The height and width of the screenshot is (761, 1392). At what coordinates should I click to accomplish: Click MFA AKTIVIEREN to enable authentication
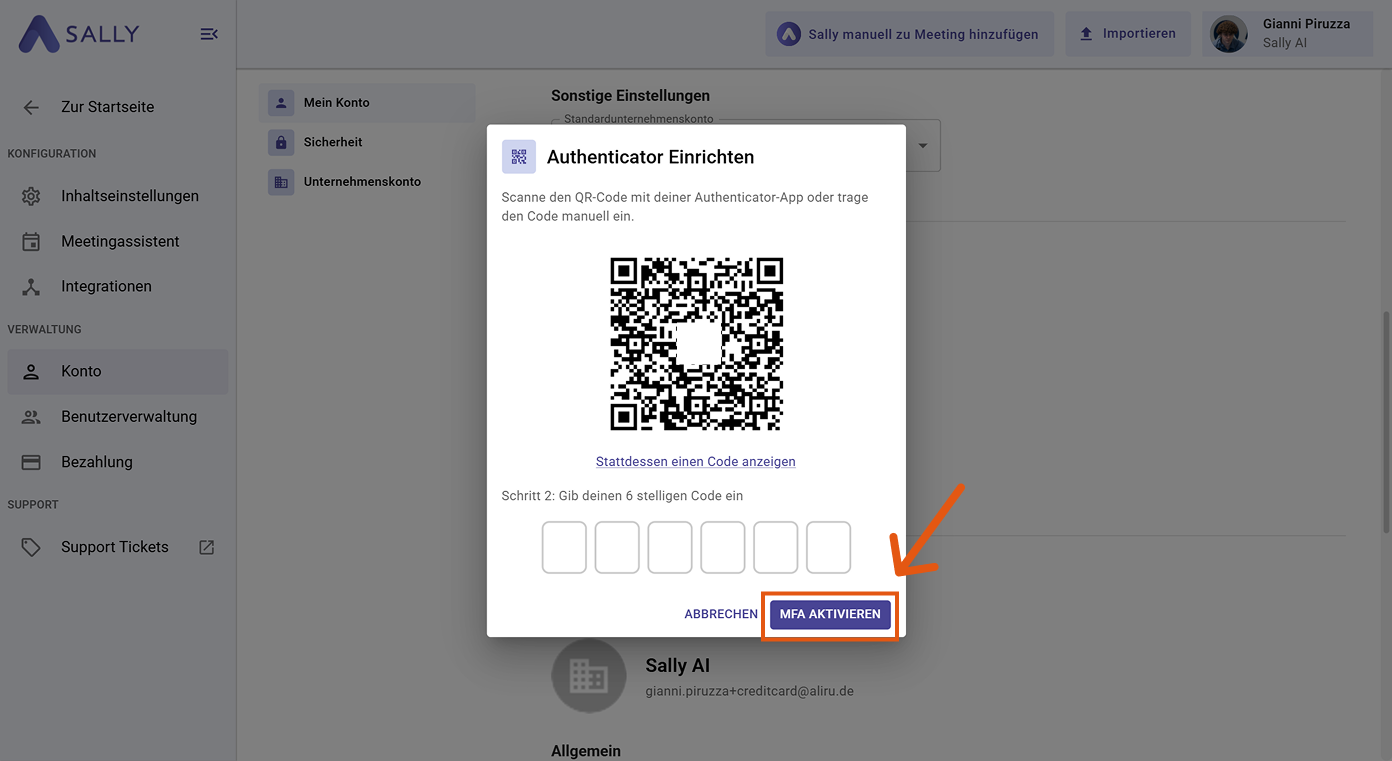(x=830, y=614)
